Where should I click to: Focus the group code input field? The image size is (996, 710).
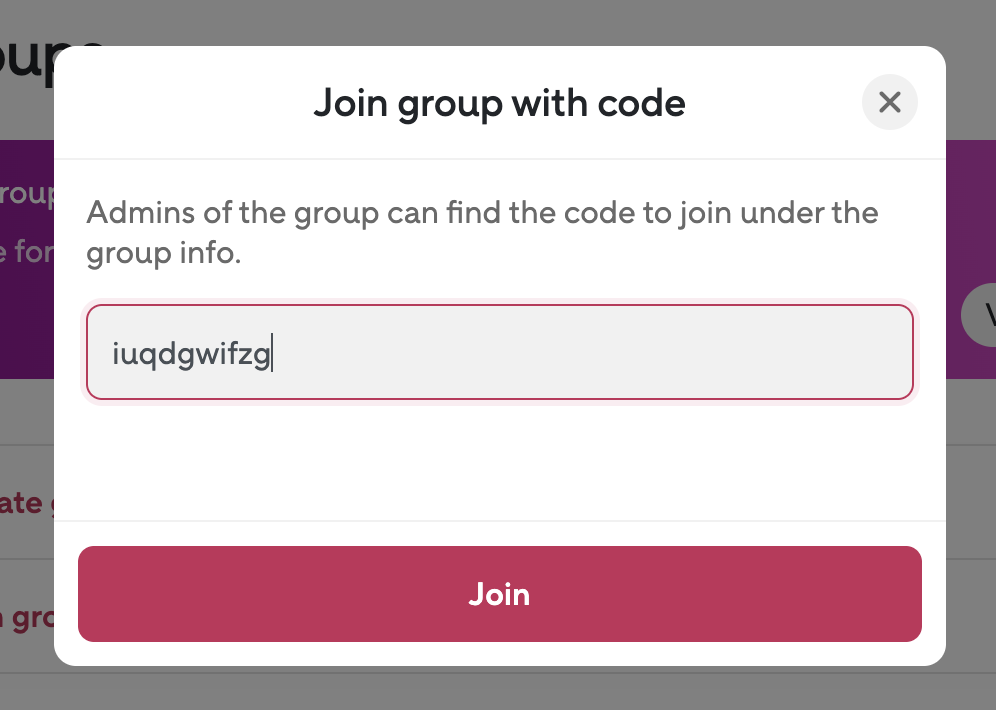500,352
